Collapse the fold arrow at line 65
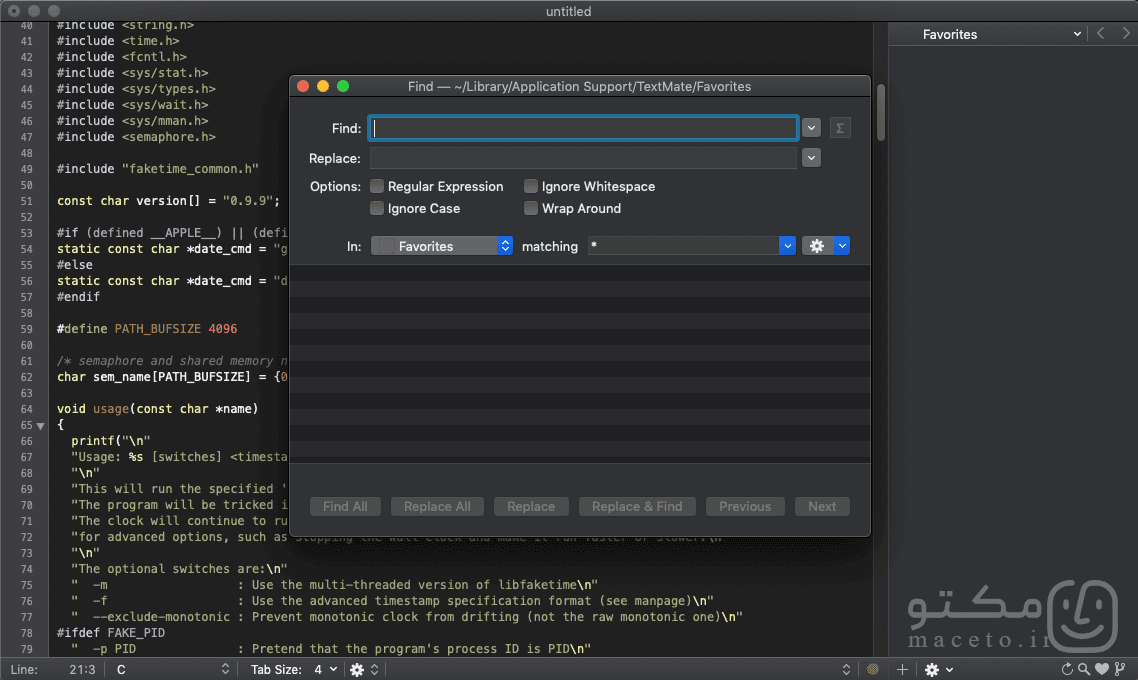This screenshot has width=1138, height=680. point(41,426)
